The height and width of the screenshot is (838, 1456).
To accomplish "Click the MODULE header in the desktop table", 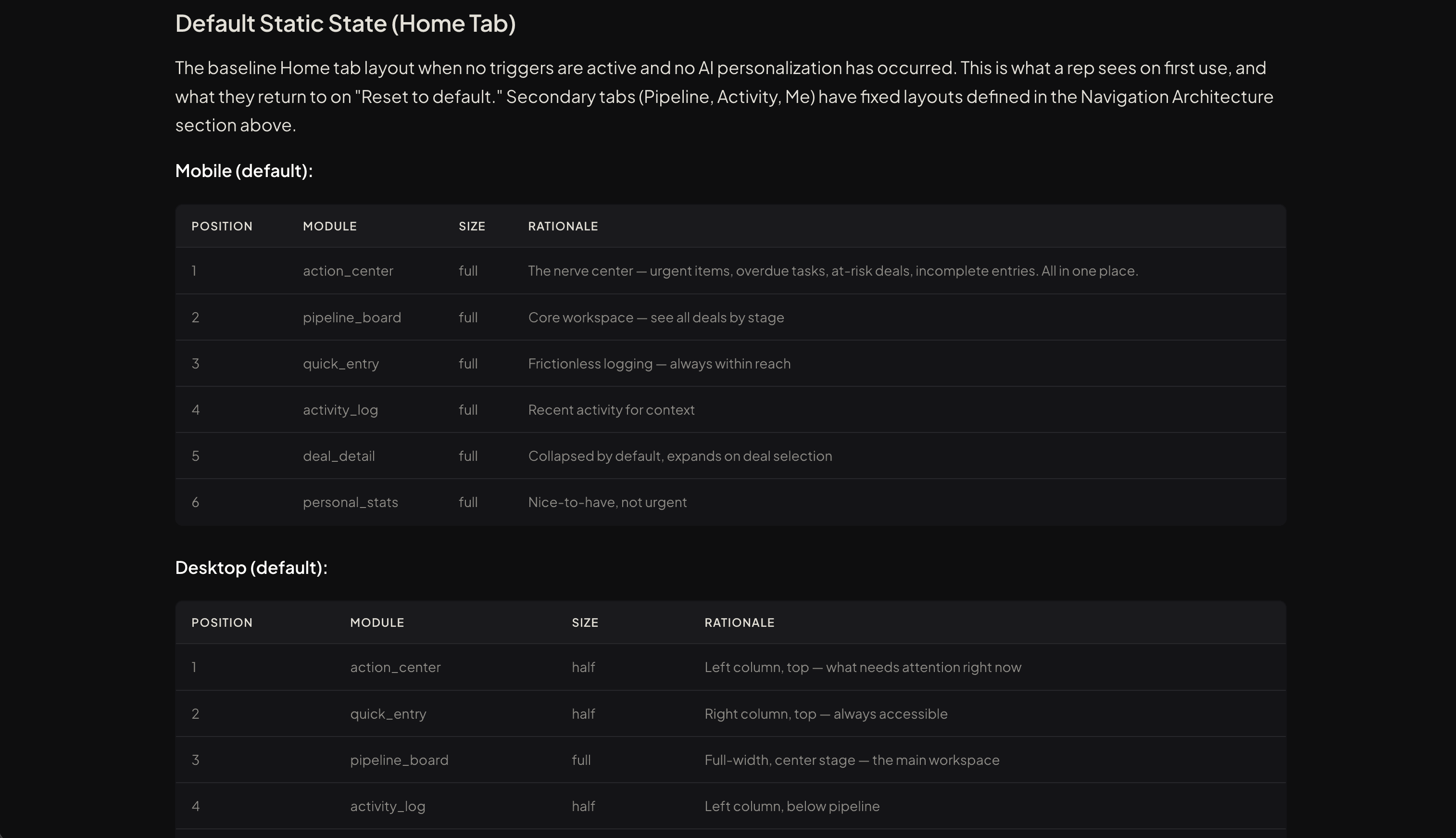I will click(x=377, y=623).
